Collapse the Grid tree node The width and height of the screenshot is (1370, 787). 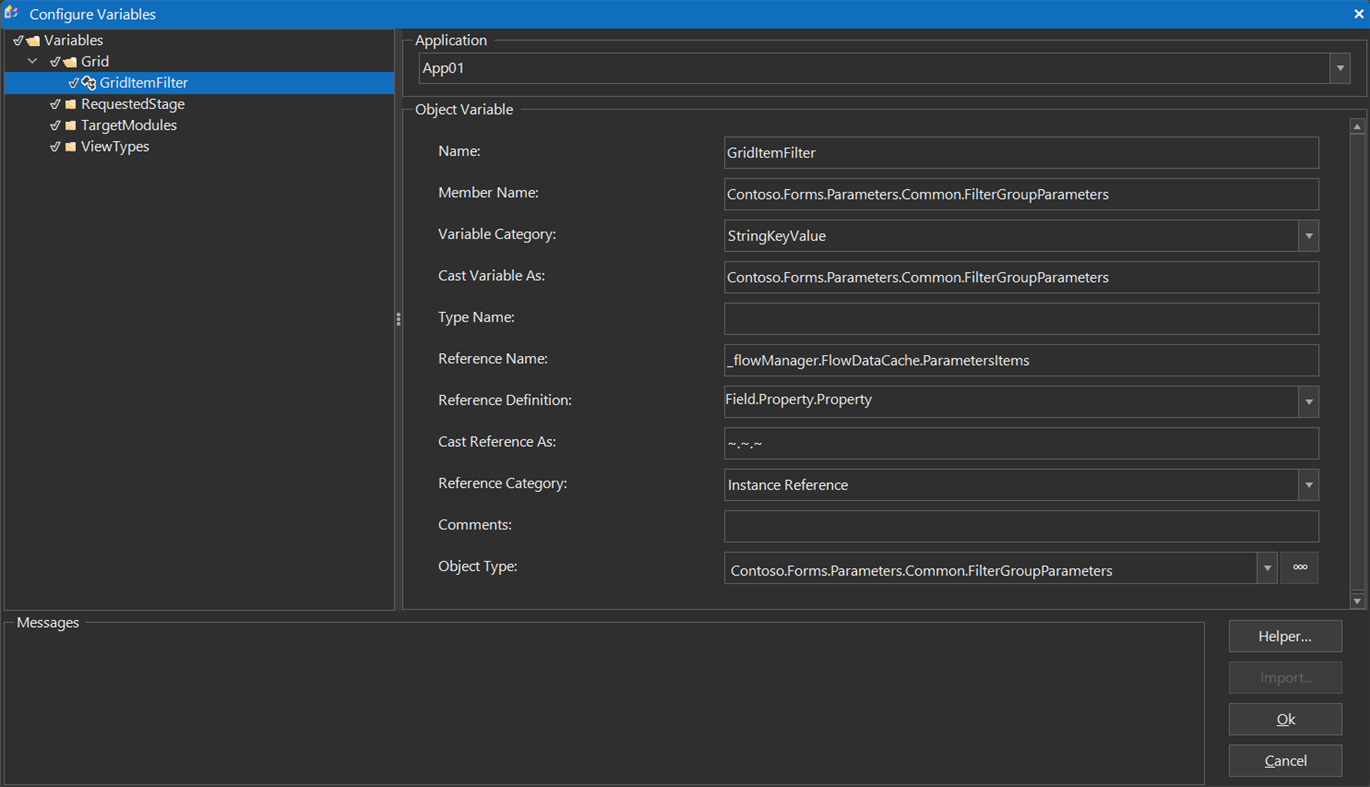click(x=33, y=62)
